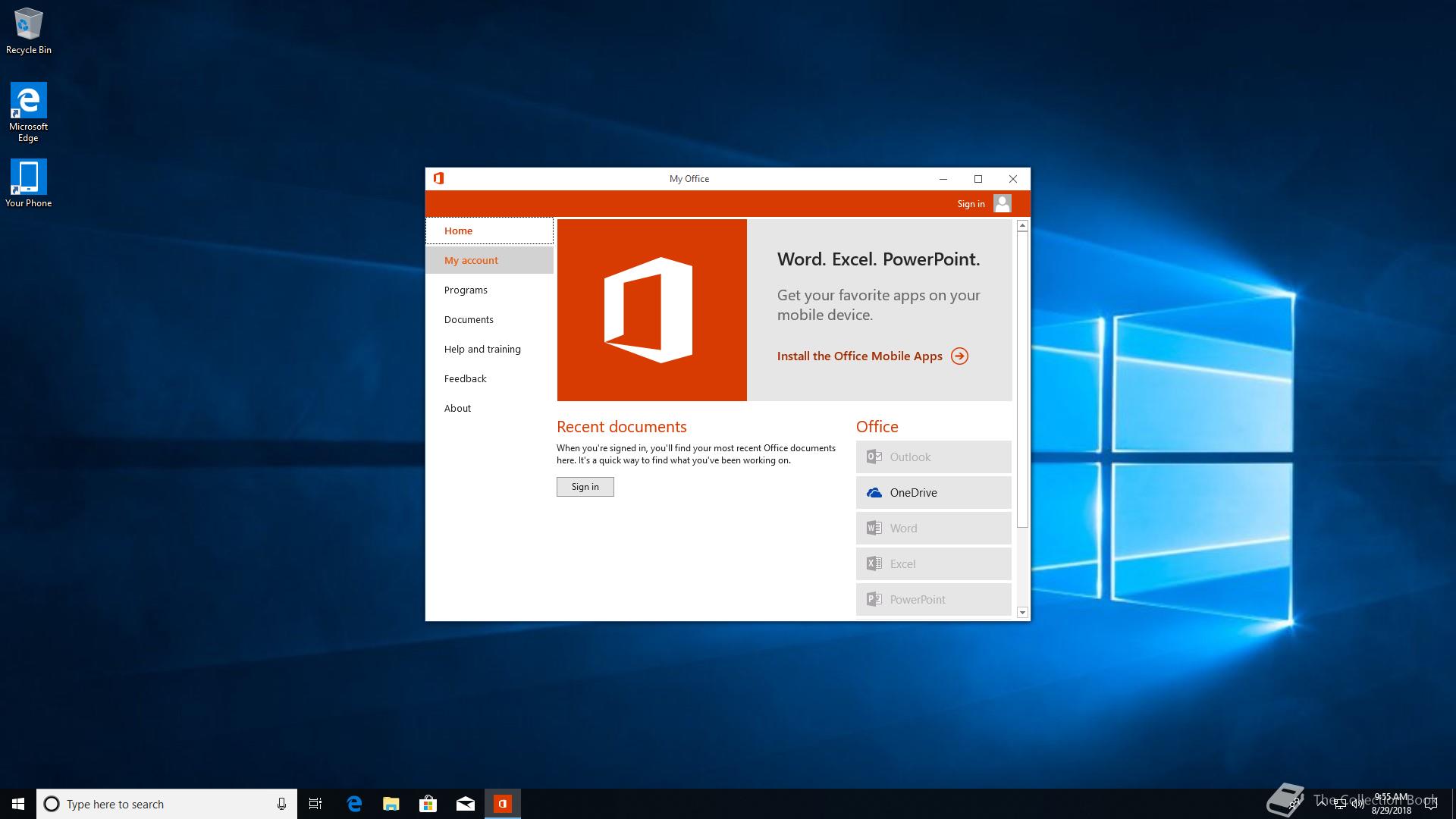Image resolution: width=1456 pixels, height=819 pixels.
Task: Open Task View from the taskbar
Action: pos(315,804)
